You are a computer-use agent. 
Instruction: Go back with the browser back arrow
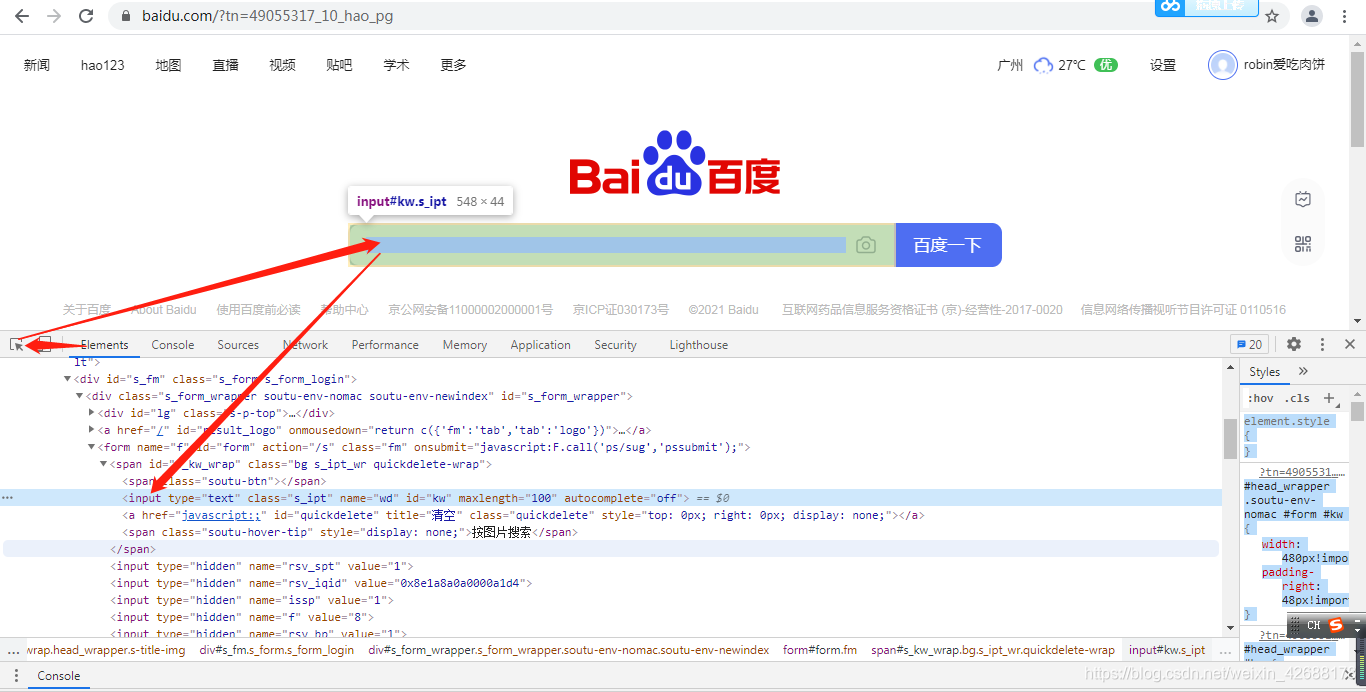[x=22, y=16]
